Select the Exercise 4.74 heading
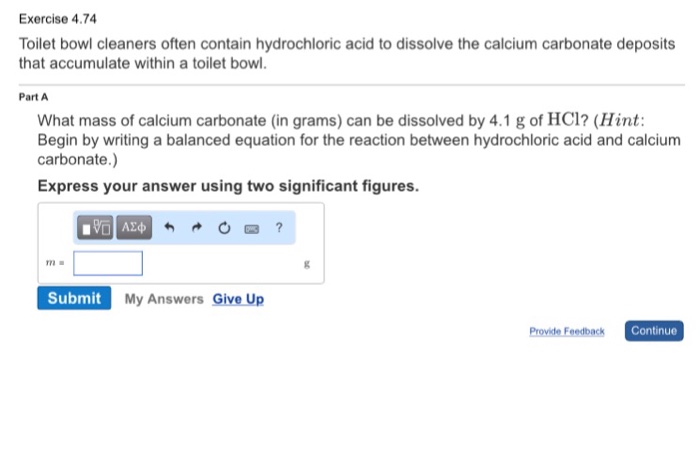Image resolution: width=700 pixels, height=452 pixels. (x=58, y=19)
